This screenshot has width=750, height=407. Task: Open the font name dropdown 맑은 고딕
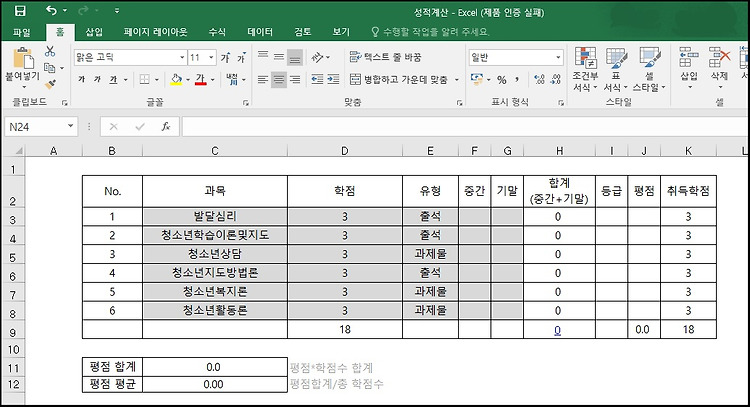(182, 57)
